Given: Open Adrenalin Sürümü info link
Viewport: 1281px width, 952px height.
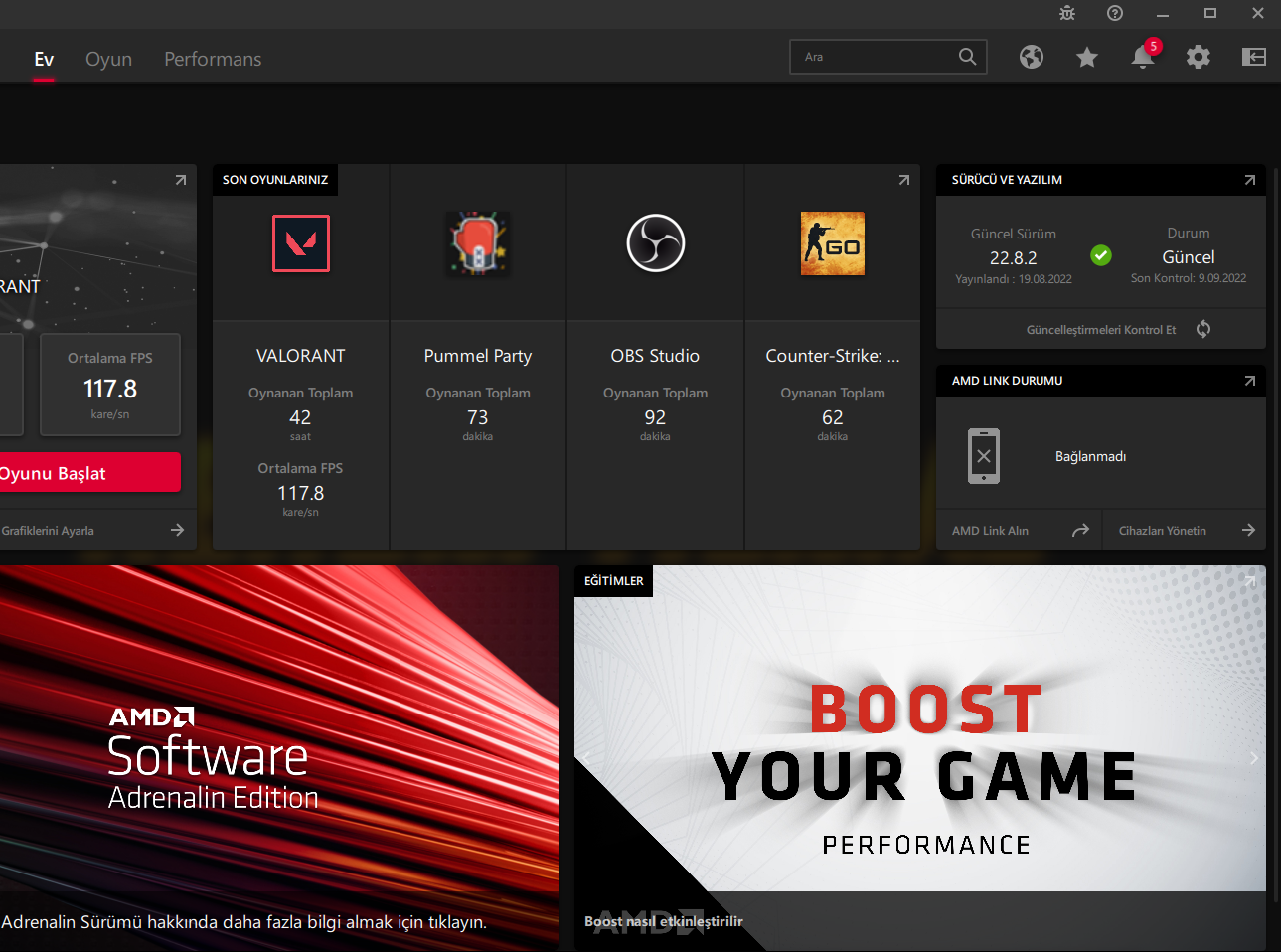Looking at the screenshot, I should click(243, 922).
